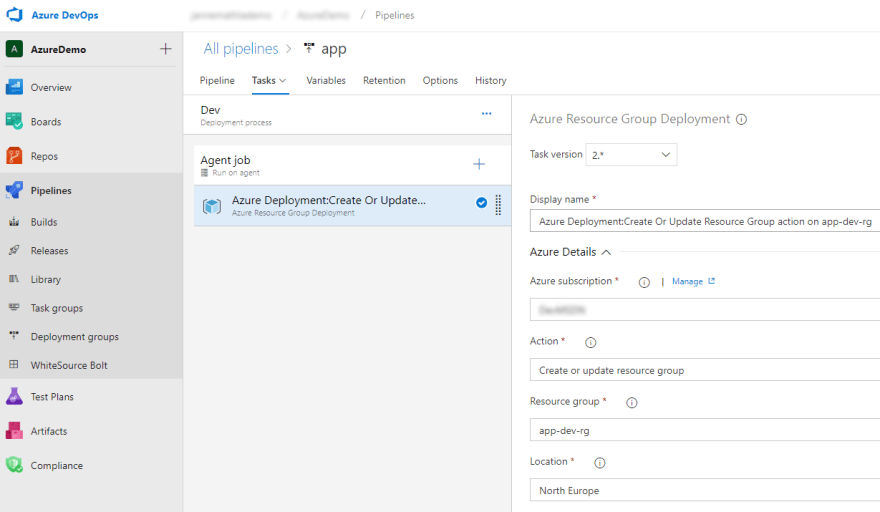The width and height of the screenshot is (880, 512).
Task: Open the Boards section icon
Action: 14,121
